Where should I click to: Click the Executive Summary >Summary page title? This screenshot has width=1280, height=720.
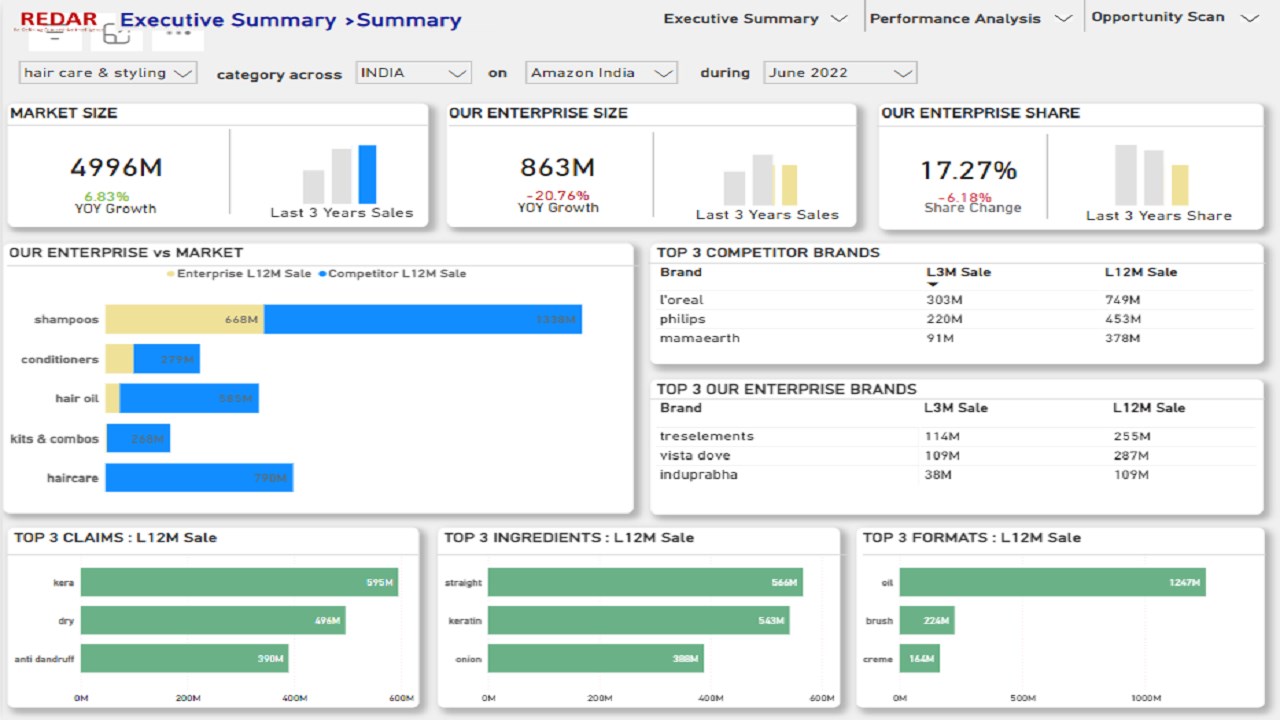coord(291,20)
